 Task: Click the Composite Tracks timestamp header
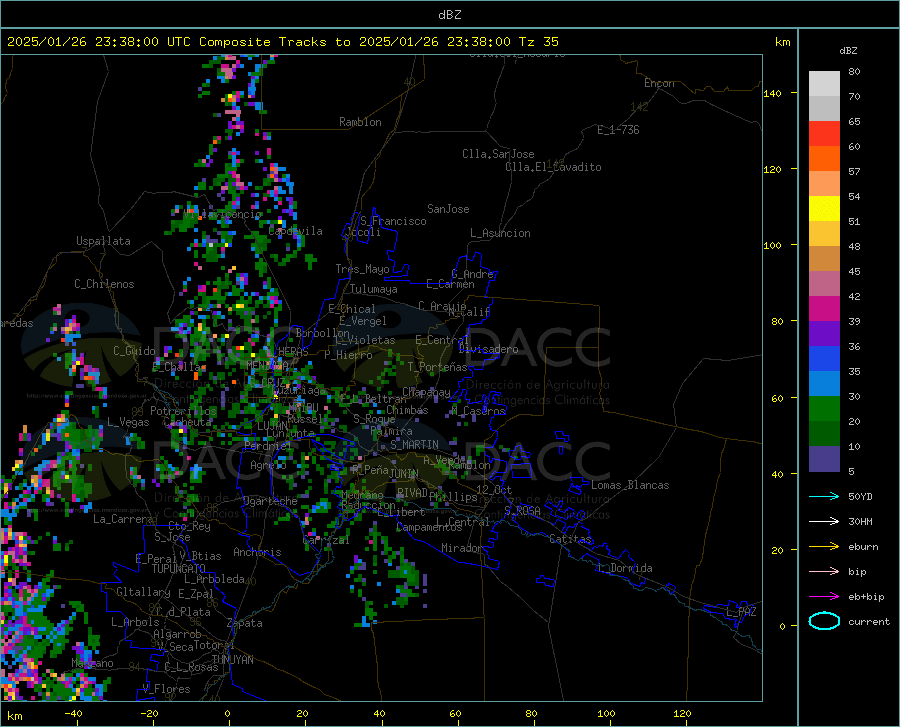tap(282, 42)
